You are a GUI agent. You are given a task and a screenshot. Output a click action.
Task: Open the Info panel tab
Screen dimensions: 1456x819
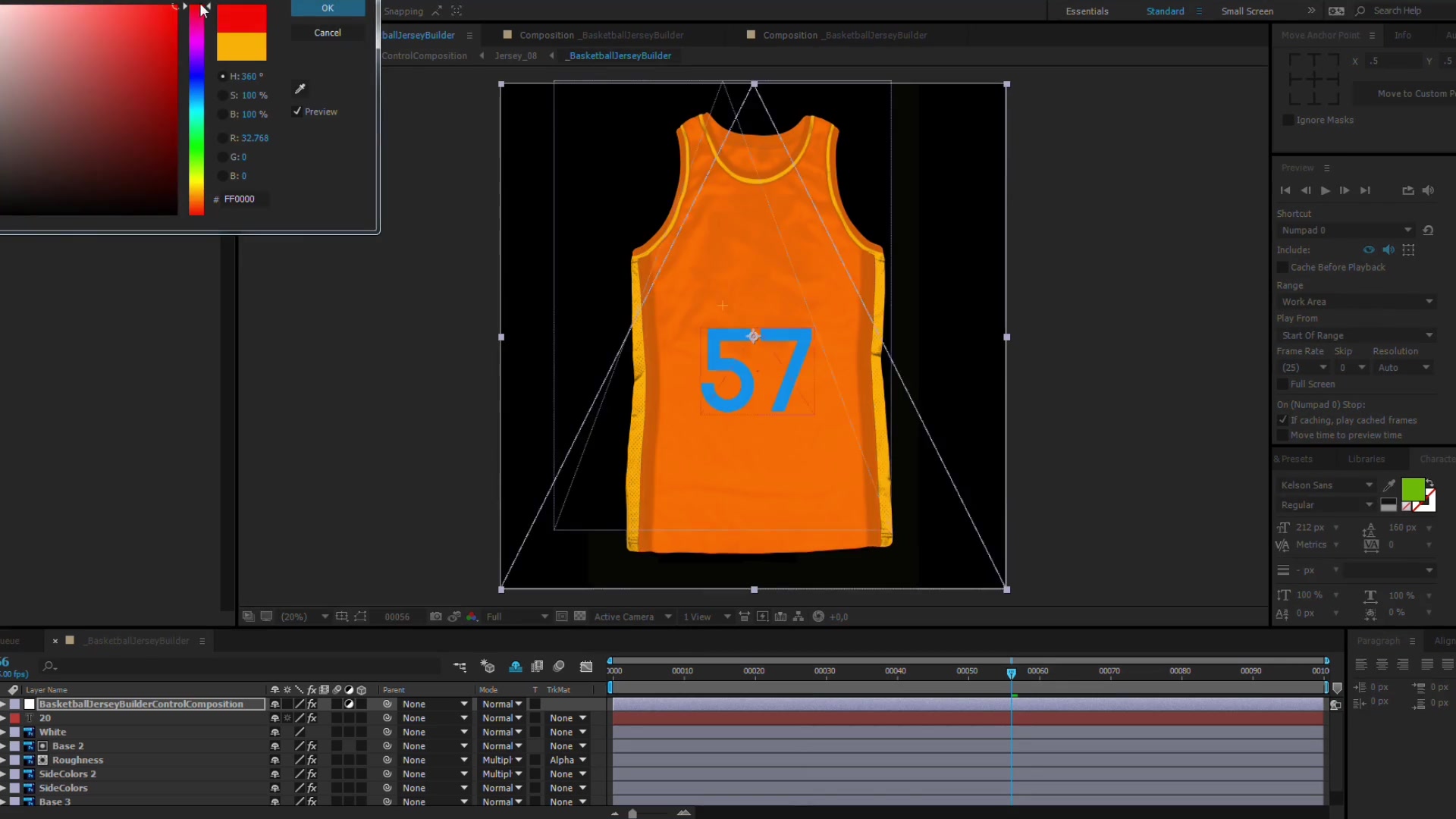click(1402, 35)
